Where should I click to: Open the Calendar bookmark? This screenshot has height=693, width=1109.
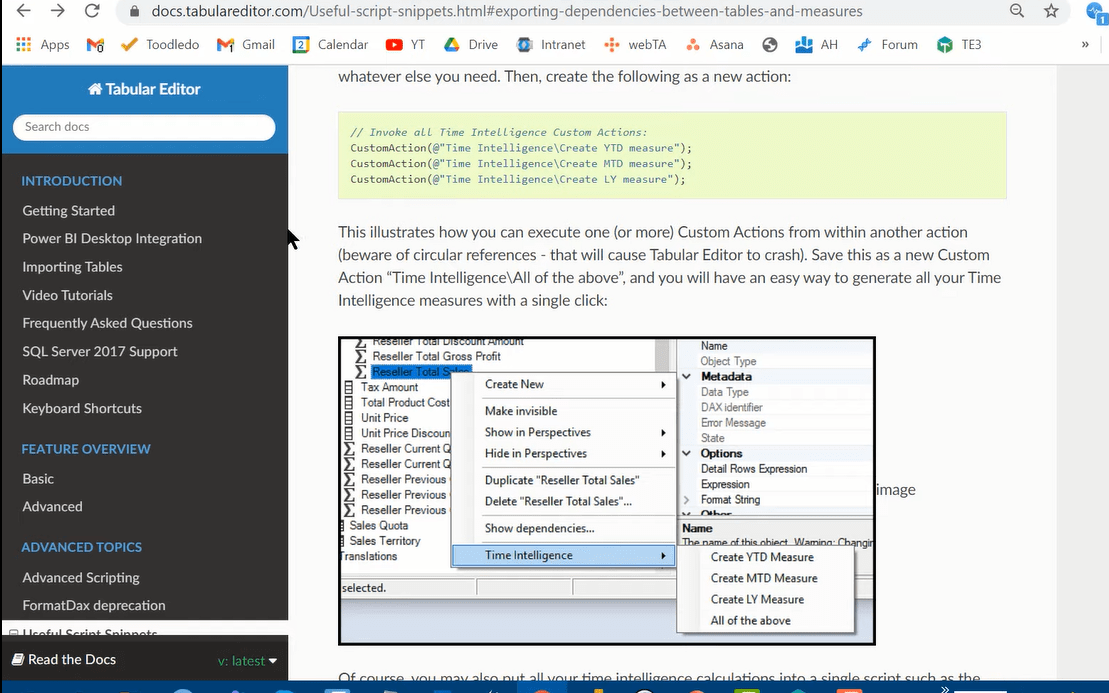pyautogui.click(x=330, y=45)
